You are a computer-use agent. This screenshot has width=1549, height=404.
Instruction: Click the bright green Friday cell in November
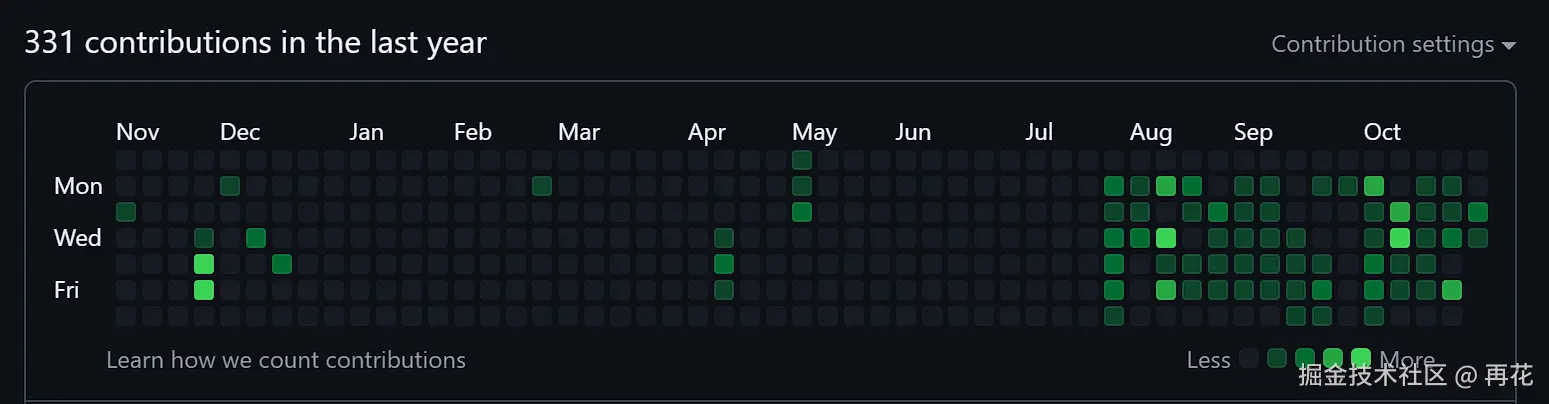click(x=204, y=290)
